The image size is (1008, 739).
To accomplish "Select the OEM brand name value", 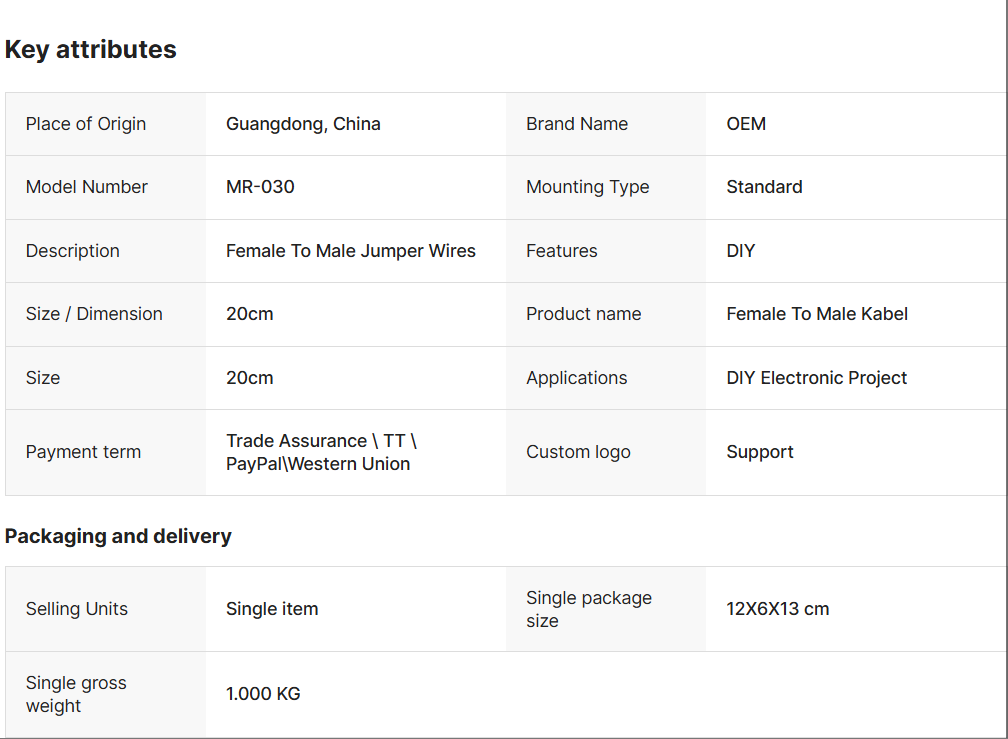I will click(746, 124).
